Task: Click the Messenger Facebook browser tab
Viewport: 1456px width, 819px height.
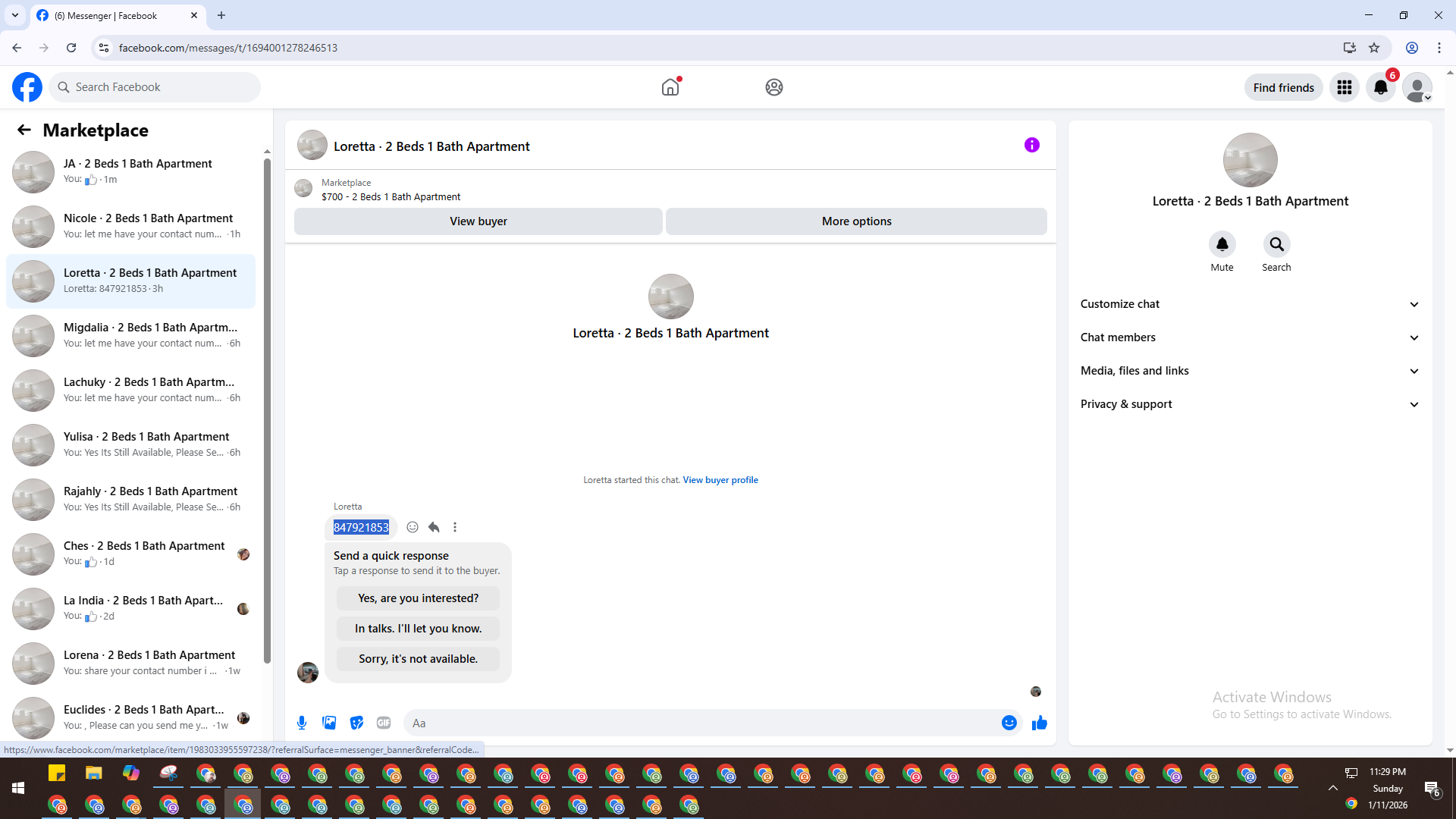Action: [x=118, y=15]
